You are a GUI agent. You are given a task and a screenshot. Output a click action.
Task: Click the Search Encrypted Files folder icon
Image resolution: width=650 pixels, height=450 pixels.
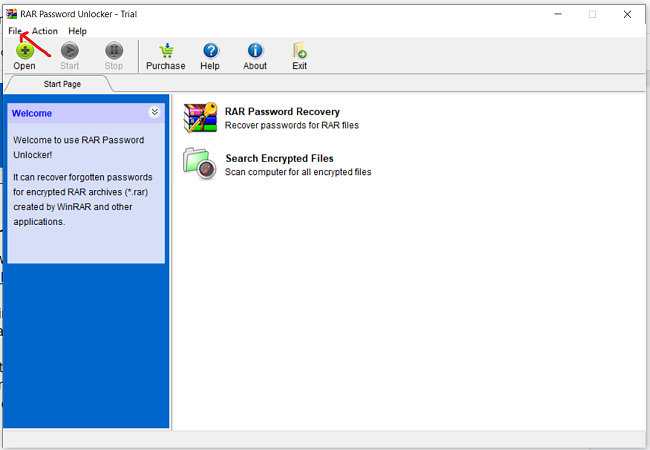pyautogui.click(x=200, y=164)
